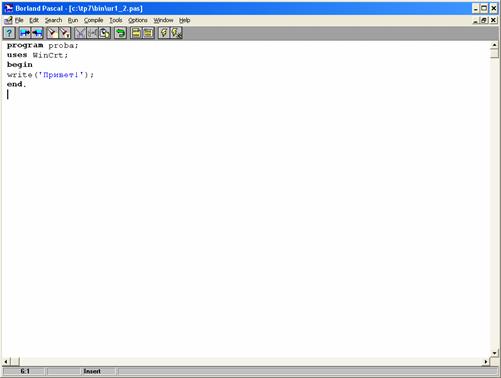The width and height of the screenshot is (501, 378).
Task: Open the Compile menu
Action: tap(93, 20)
